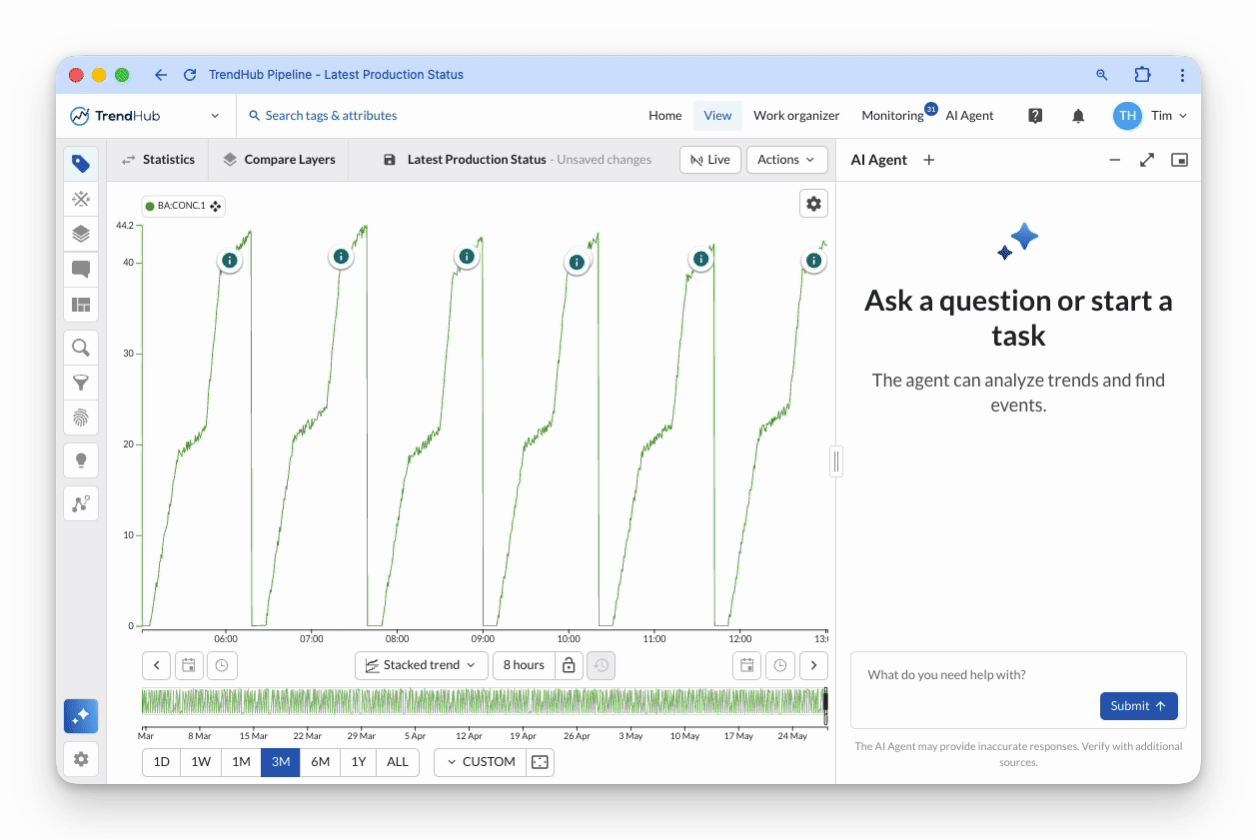Submit the AI Agent question
The width and height of the screenshot is (1256, 840).
click(x=1139, y=706)
